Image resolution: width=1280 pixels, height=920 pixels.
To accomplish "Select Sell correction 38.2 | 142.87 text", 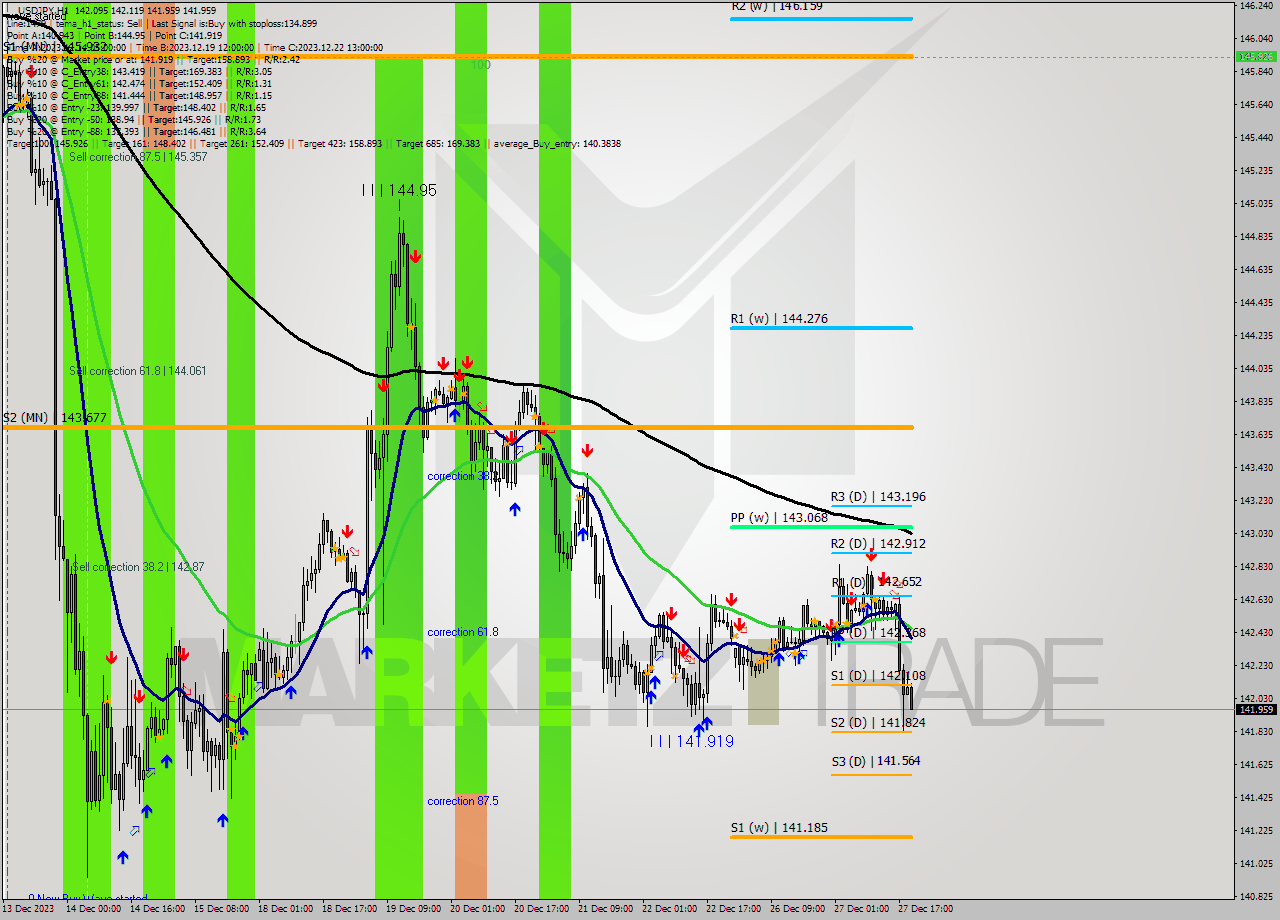I will point(138,567).
